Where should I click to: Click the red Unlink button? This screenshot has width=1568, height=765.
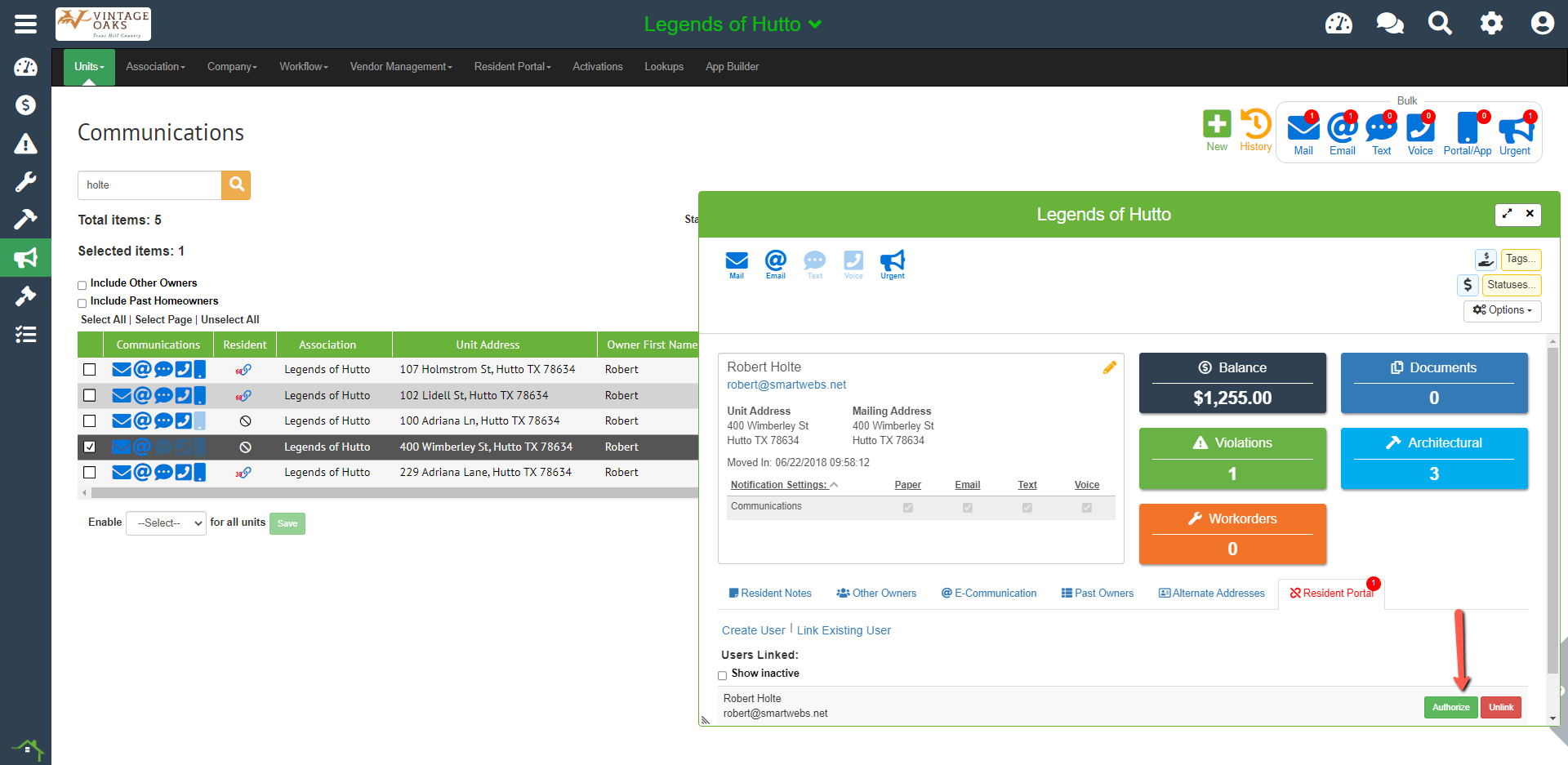pos(1501,707)
